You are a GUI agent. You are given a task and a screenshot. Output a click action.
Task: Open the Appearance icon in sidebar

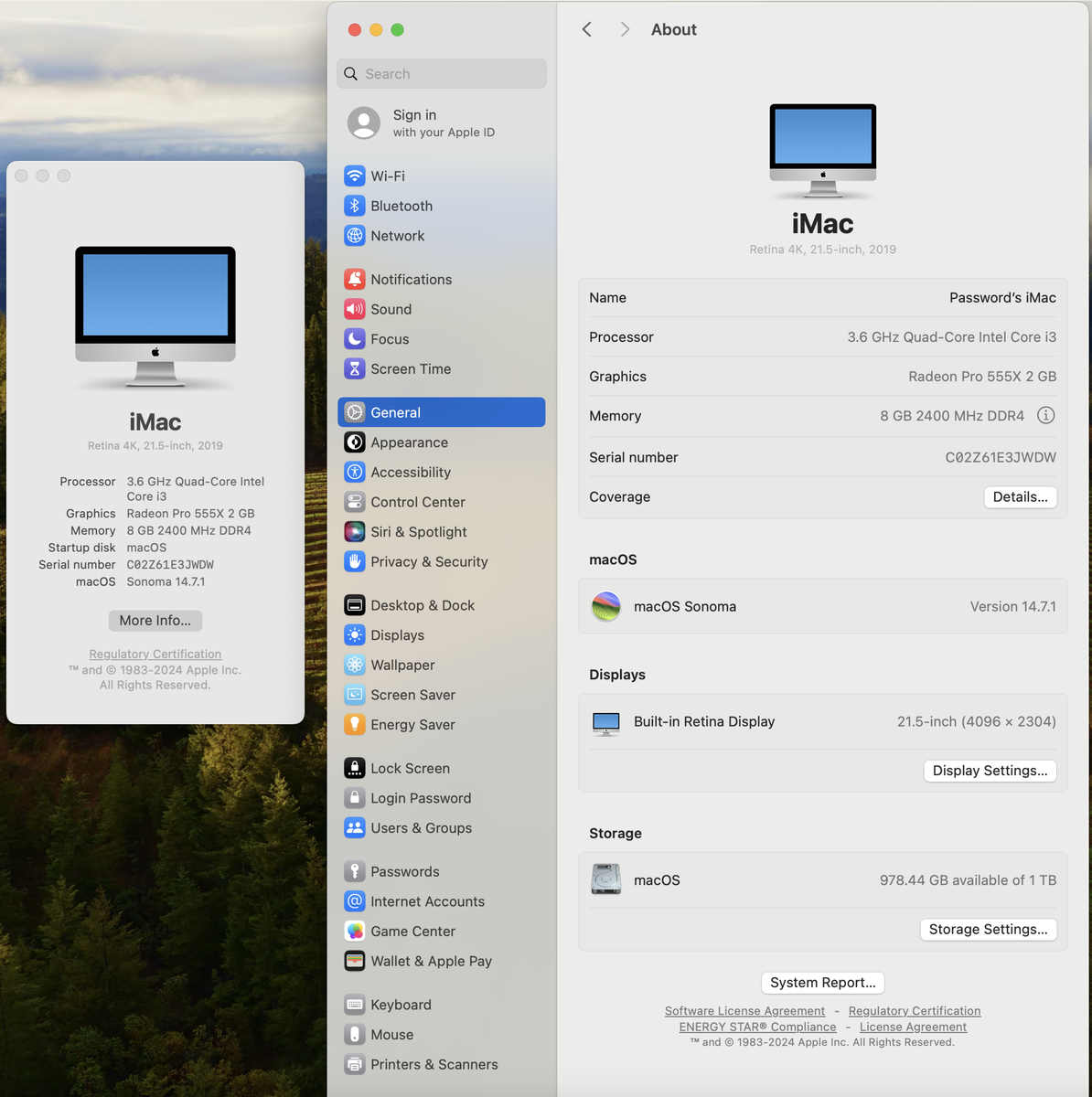(x=355, y=442)
